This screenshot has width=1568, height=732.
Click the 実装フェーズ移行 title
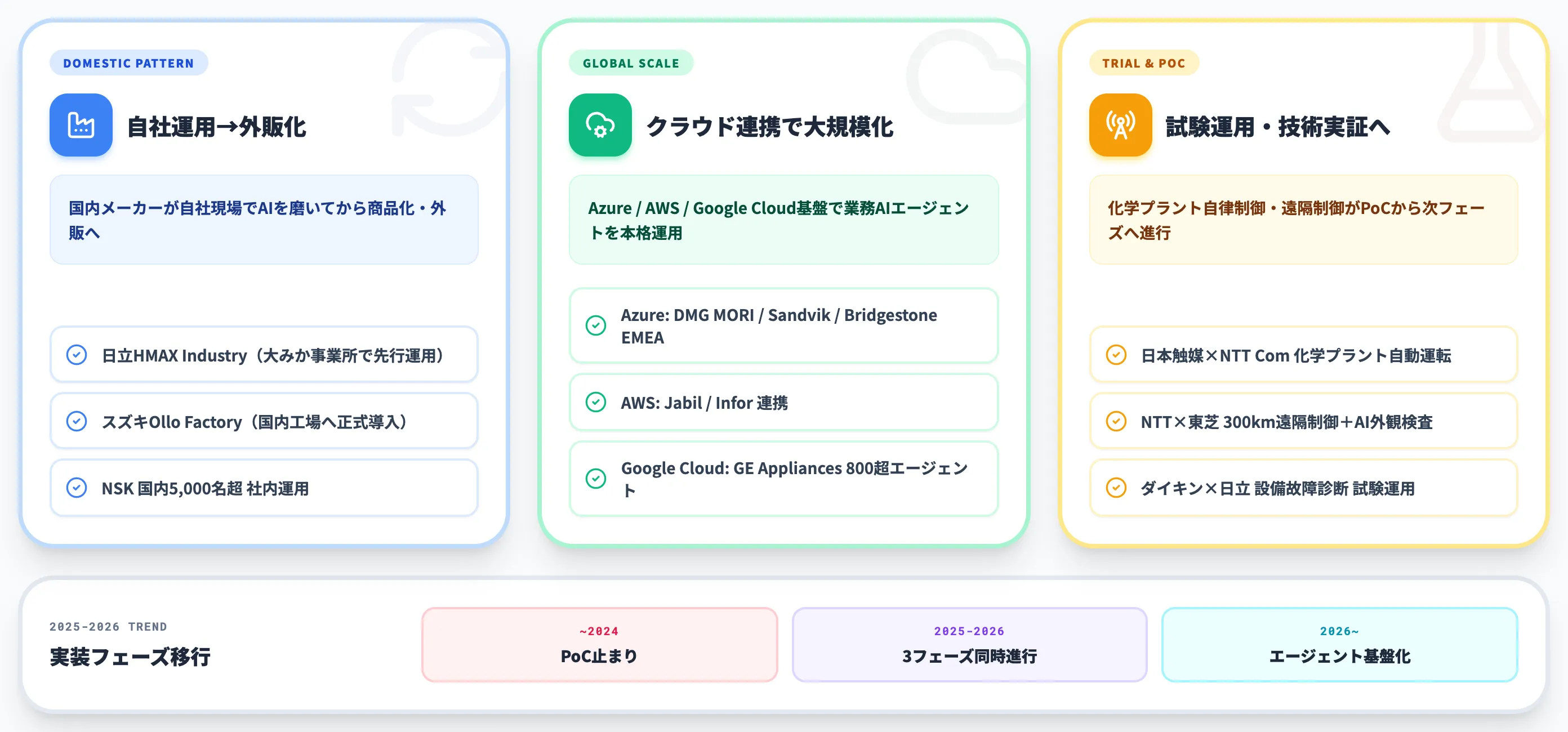tap(130, 657)
